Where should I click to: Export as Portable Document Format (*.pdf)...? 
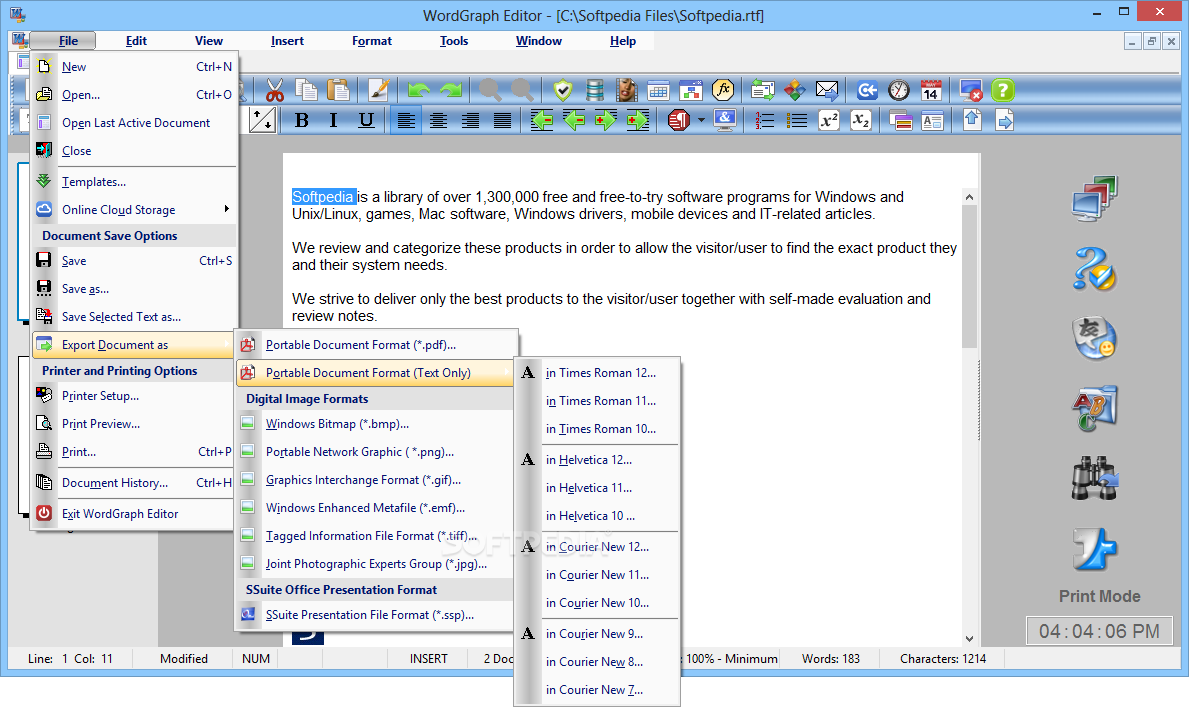click(x=375, y=344)
